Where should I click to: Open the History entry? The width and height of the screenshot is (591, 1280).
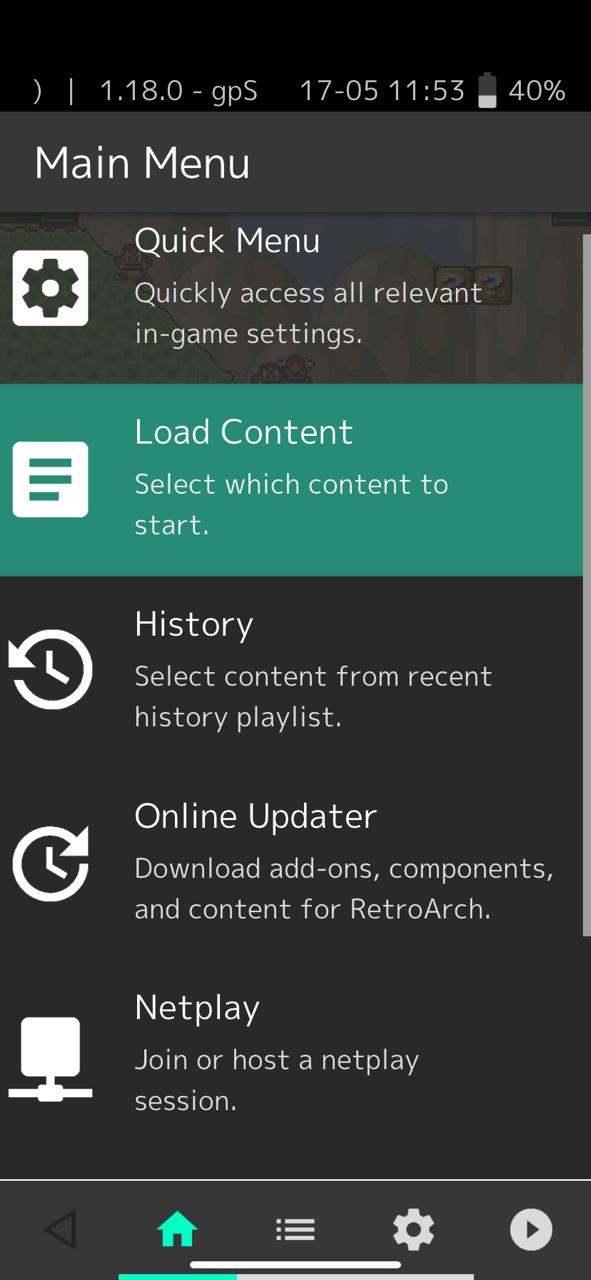pos(291,672)
